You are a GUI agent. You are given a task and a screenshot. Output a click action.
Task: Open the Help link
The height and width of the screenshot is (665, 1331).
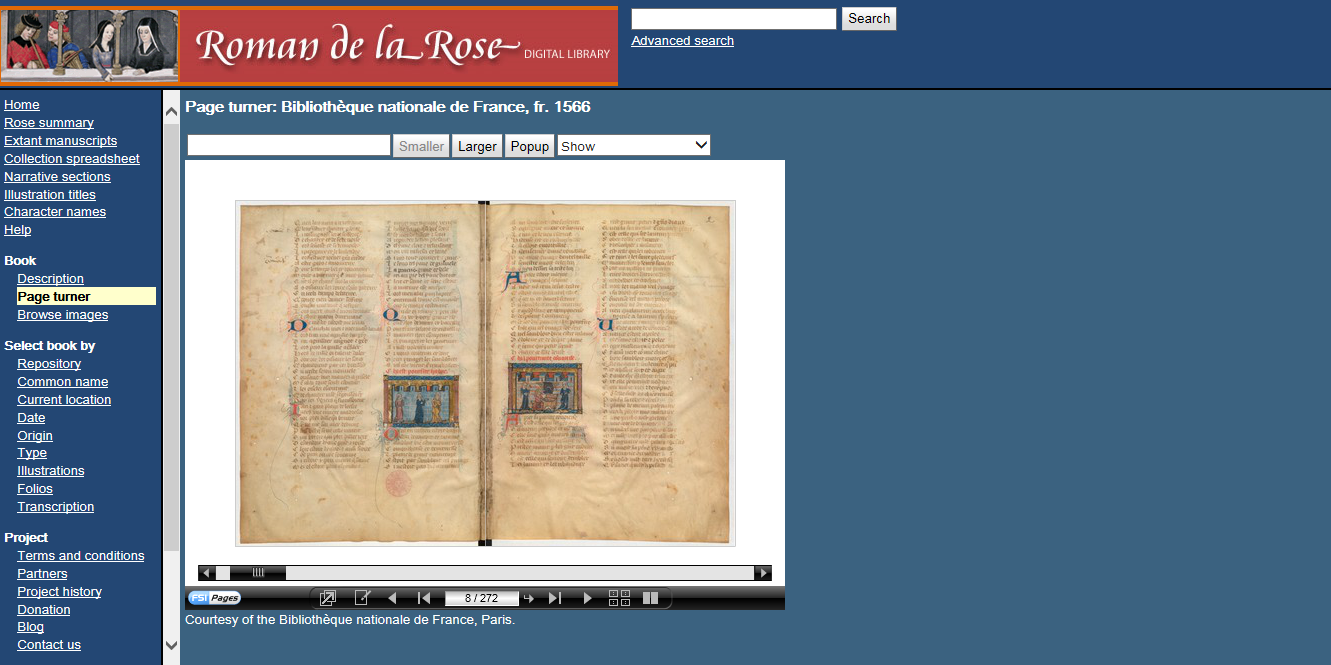18,230
